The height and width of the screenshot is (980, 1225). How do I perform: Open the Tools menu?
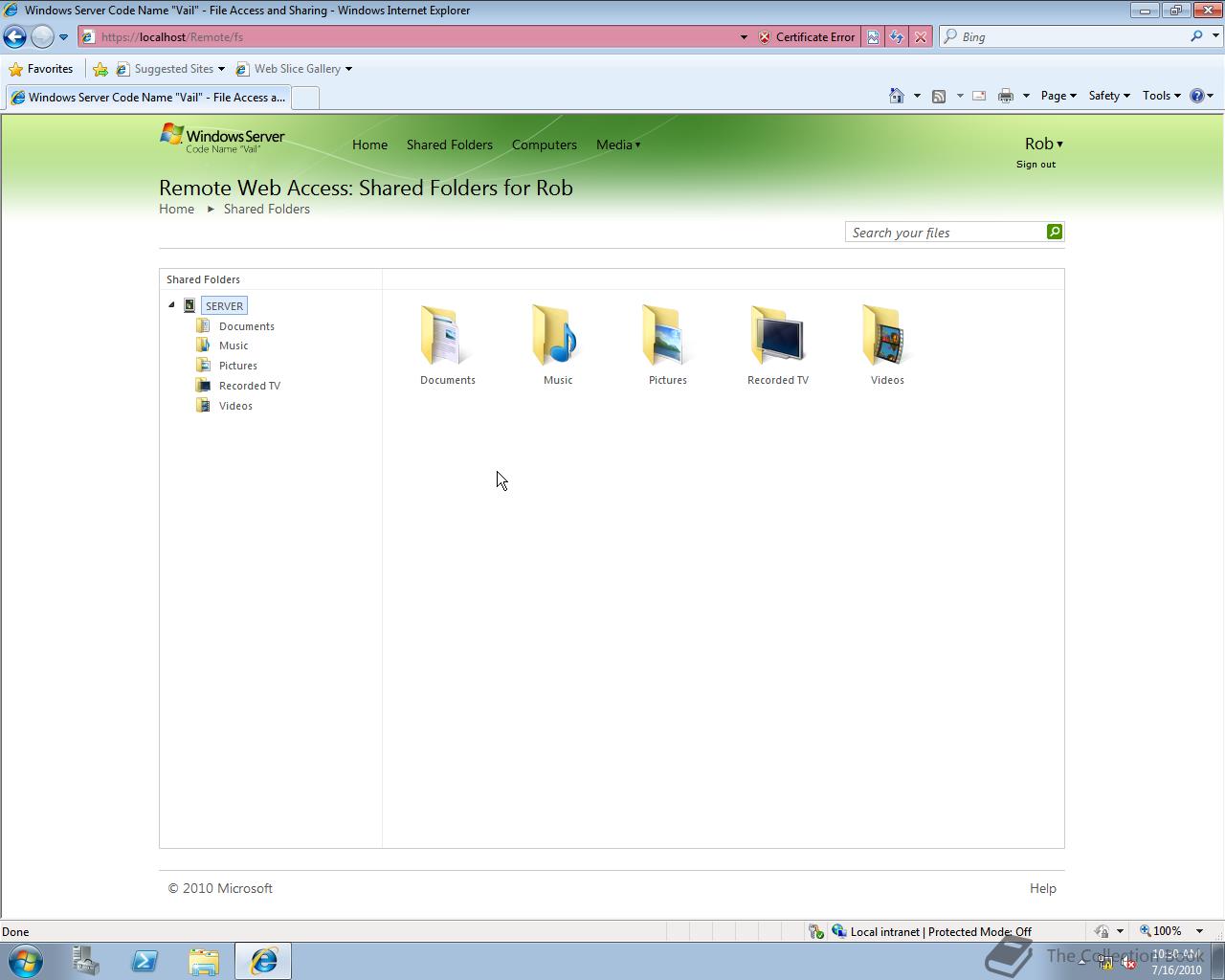tap(1162, 96)
